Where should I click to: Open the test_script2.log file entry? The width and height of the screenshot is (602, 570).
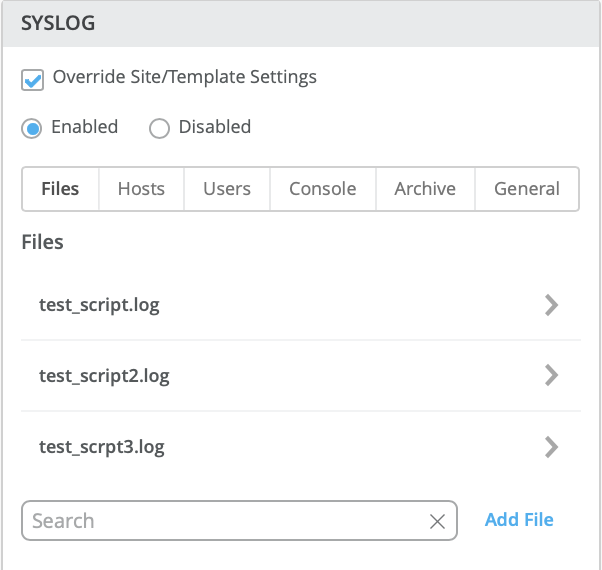(104, 376)
